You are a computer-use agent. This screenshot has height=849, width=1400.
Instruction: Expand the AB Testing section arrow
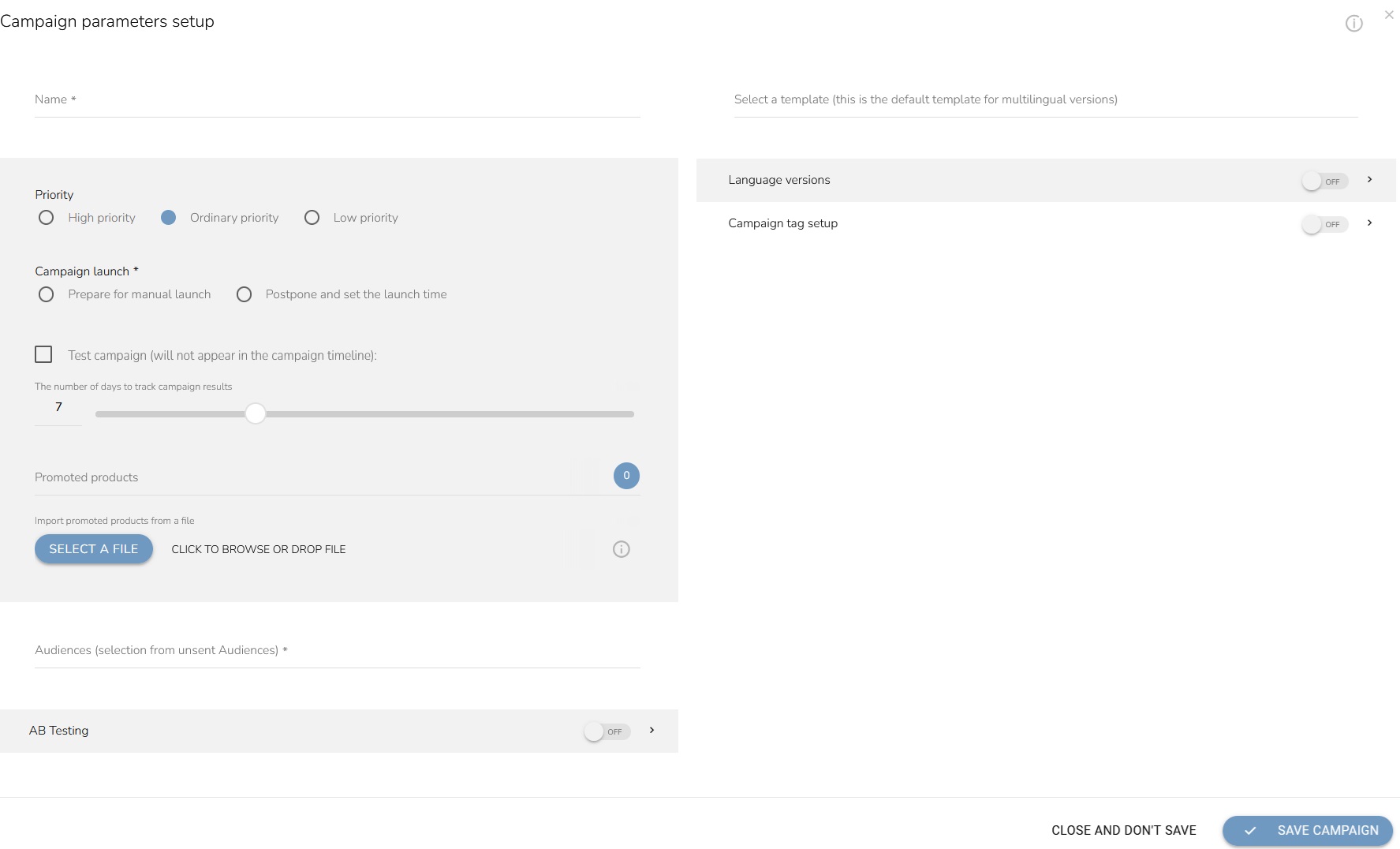651,731
